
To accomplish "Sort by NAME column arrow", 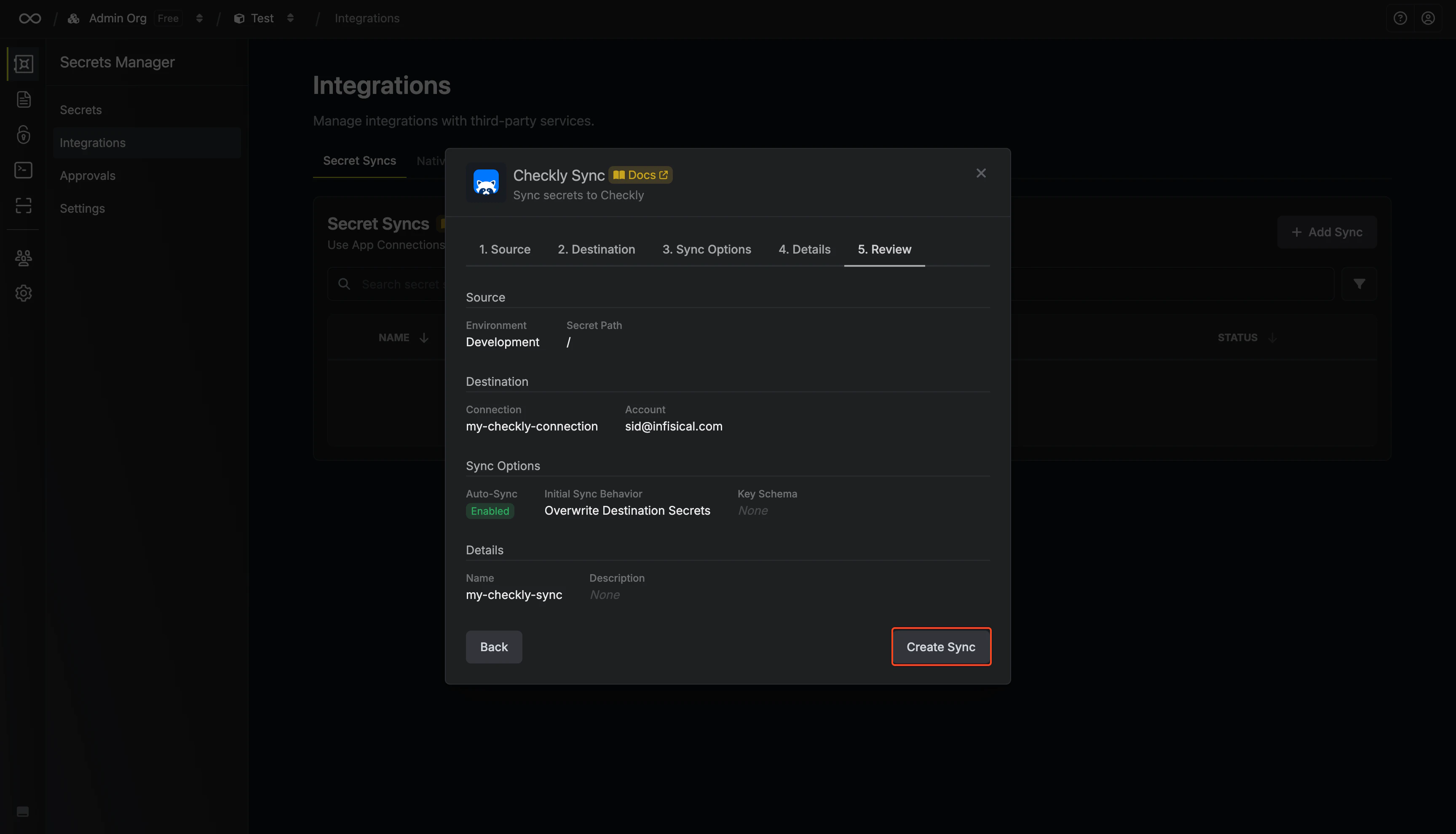I will (424, 338).
